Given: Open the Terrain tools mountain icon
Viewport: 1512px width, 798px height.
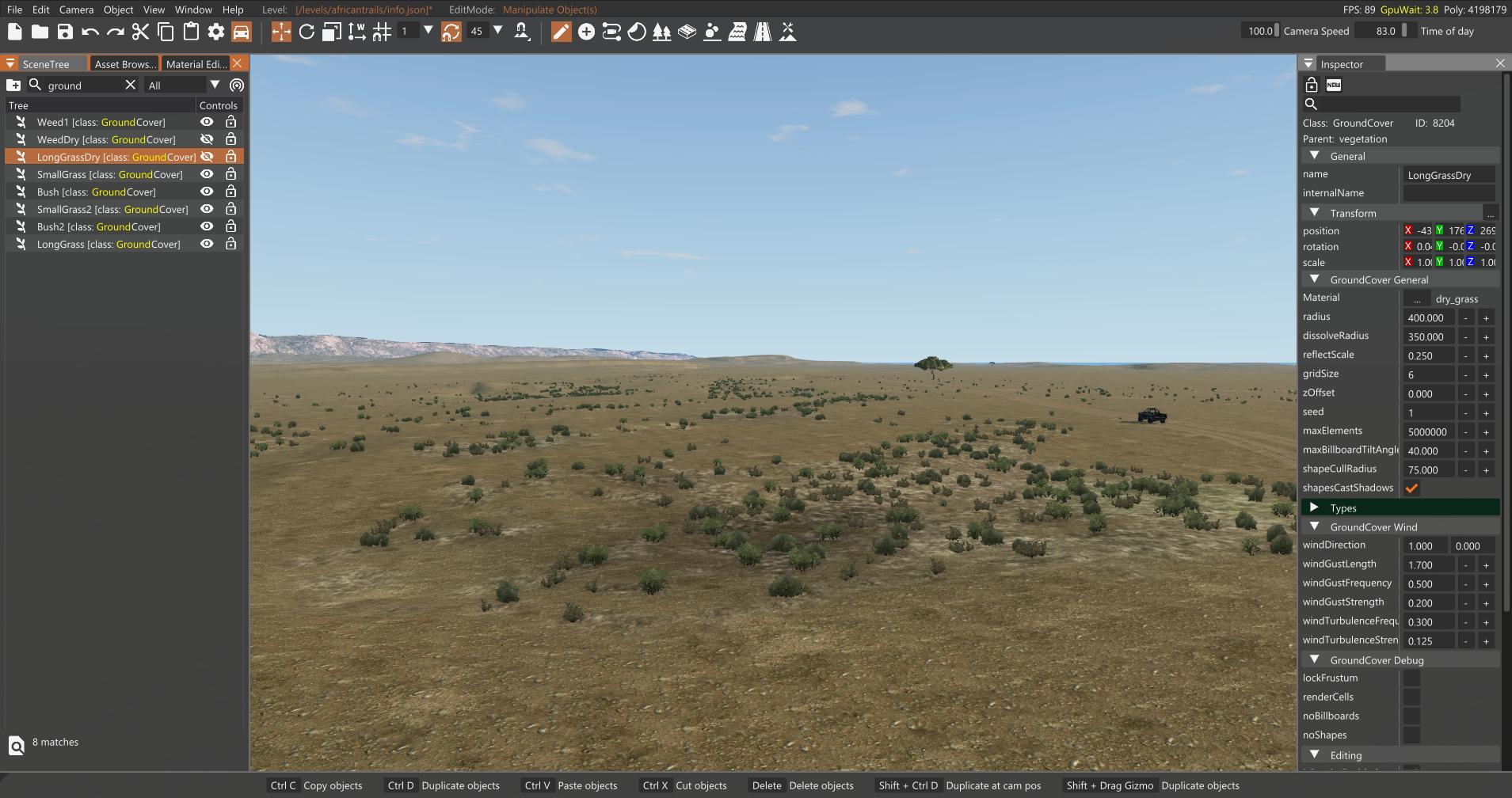Looking at the screenshot, I should 788,32.
